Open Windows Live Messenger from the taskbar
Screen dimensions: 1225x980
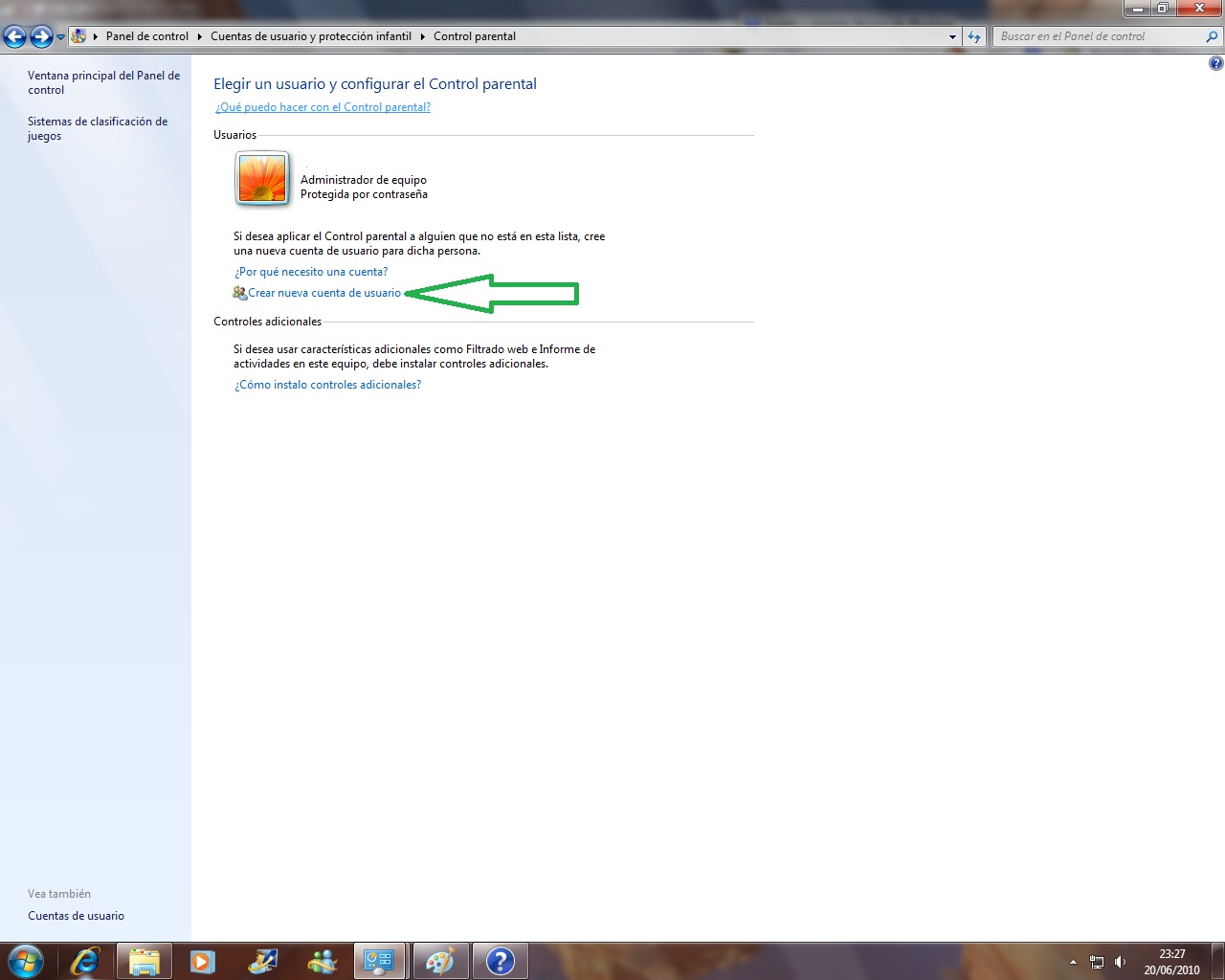click(x=321, y=960)
